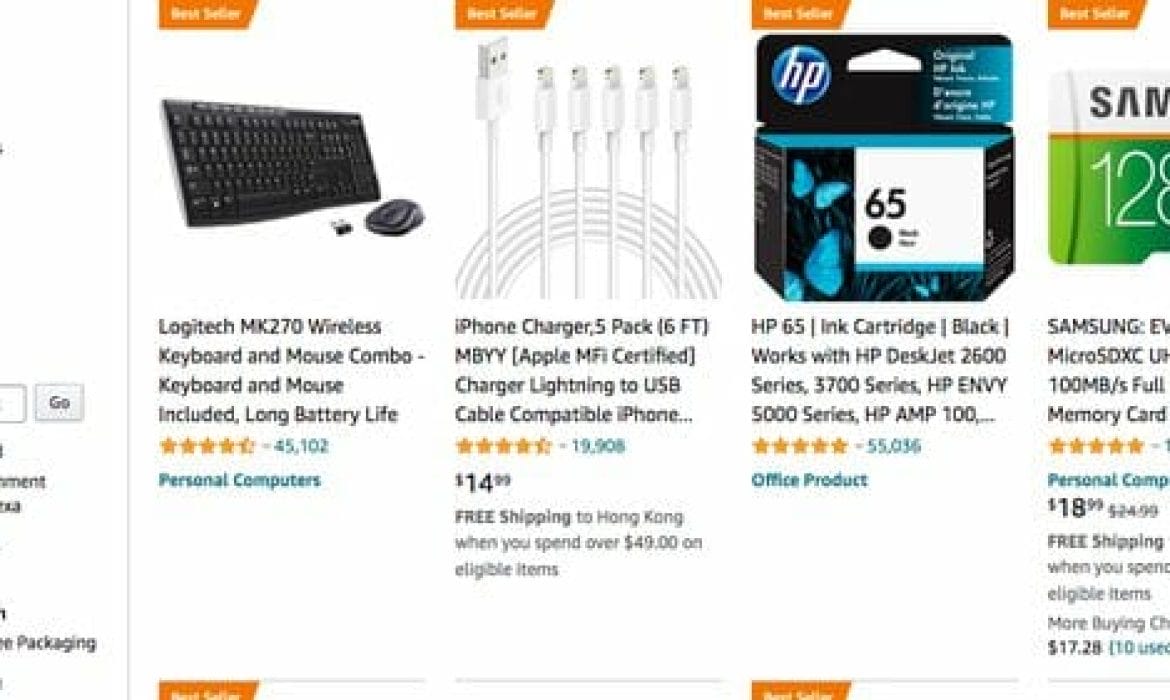Click star rating of iPhone charger
The height and width of the screenshot is (700, 1170).
coord(503,446)
